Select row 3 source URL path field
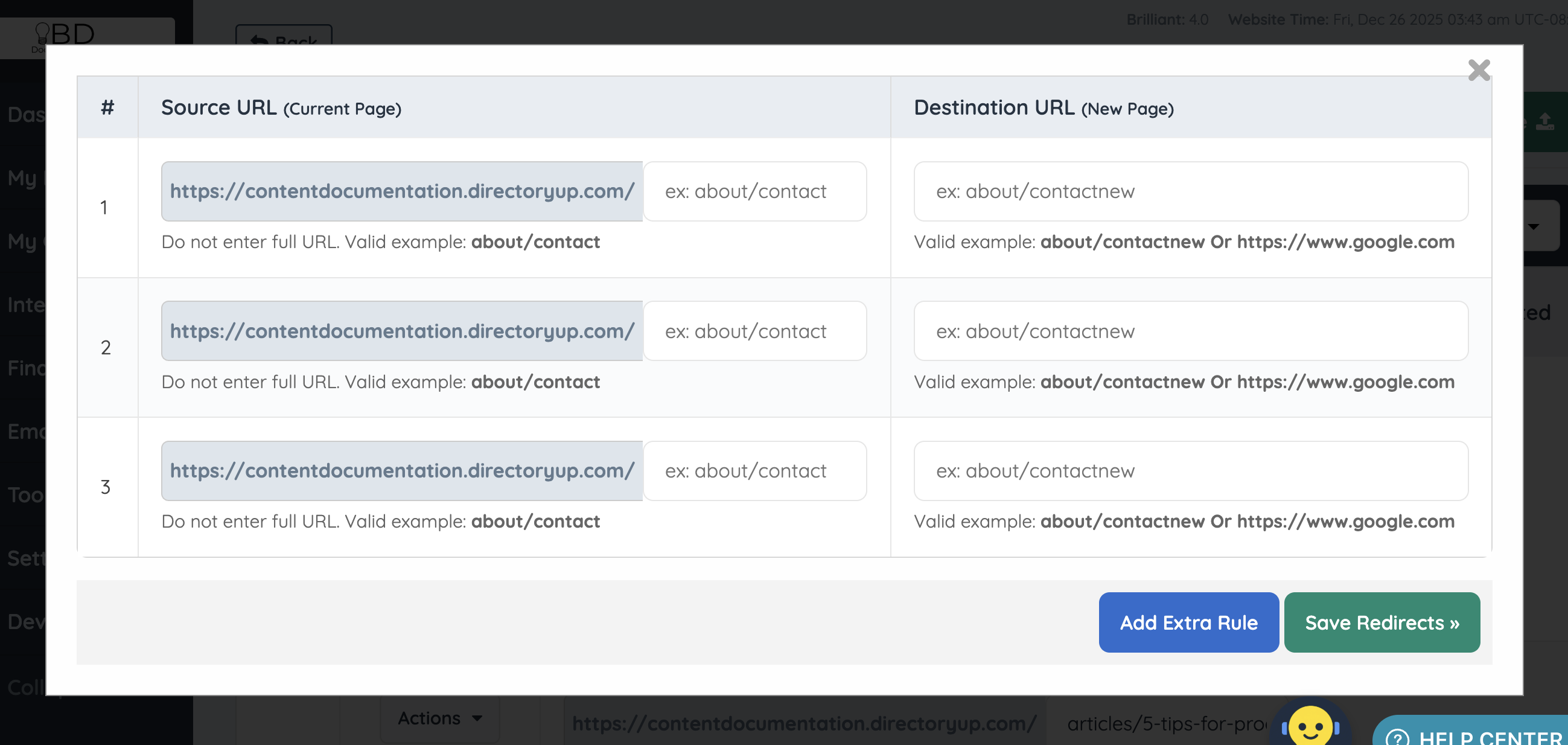This screenshot has height=745, width=1568. (x=754, y=470)
